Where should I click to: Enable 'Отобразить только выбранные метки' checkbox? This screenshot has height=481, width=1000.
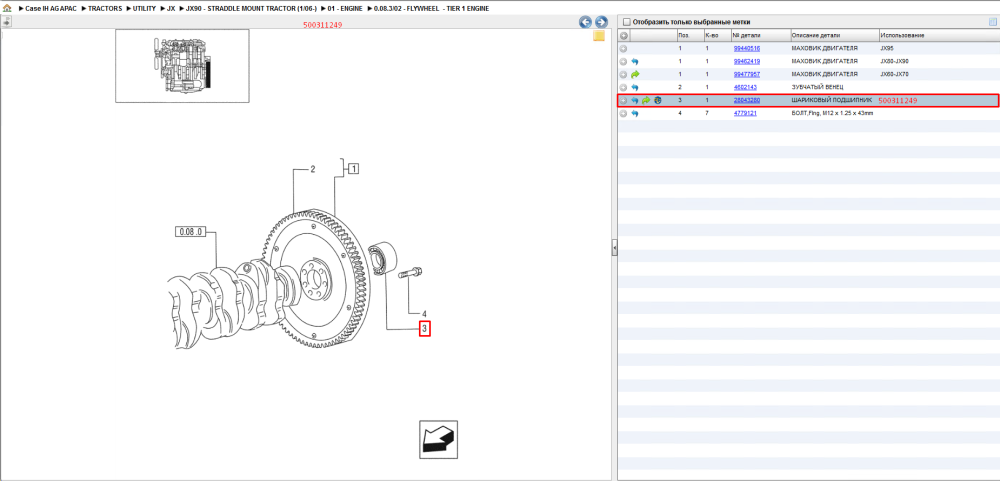(x=626, y=22)
